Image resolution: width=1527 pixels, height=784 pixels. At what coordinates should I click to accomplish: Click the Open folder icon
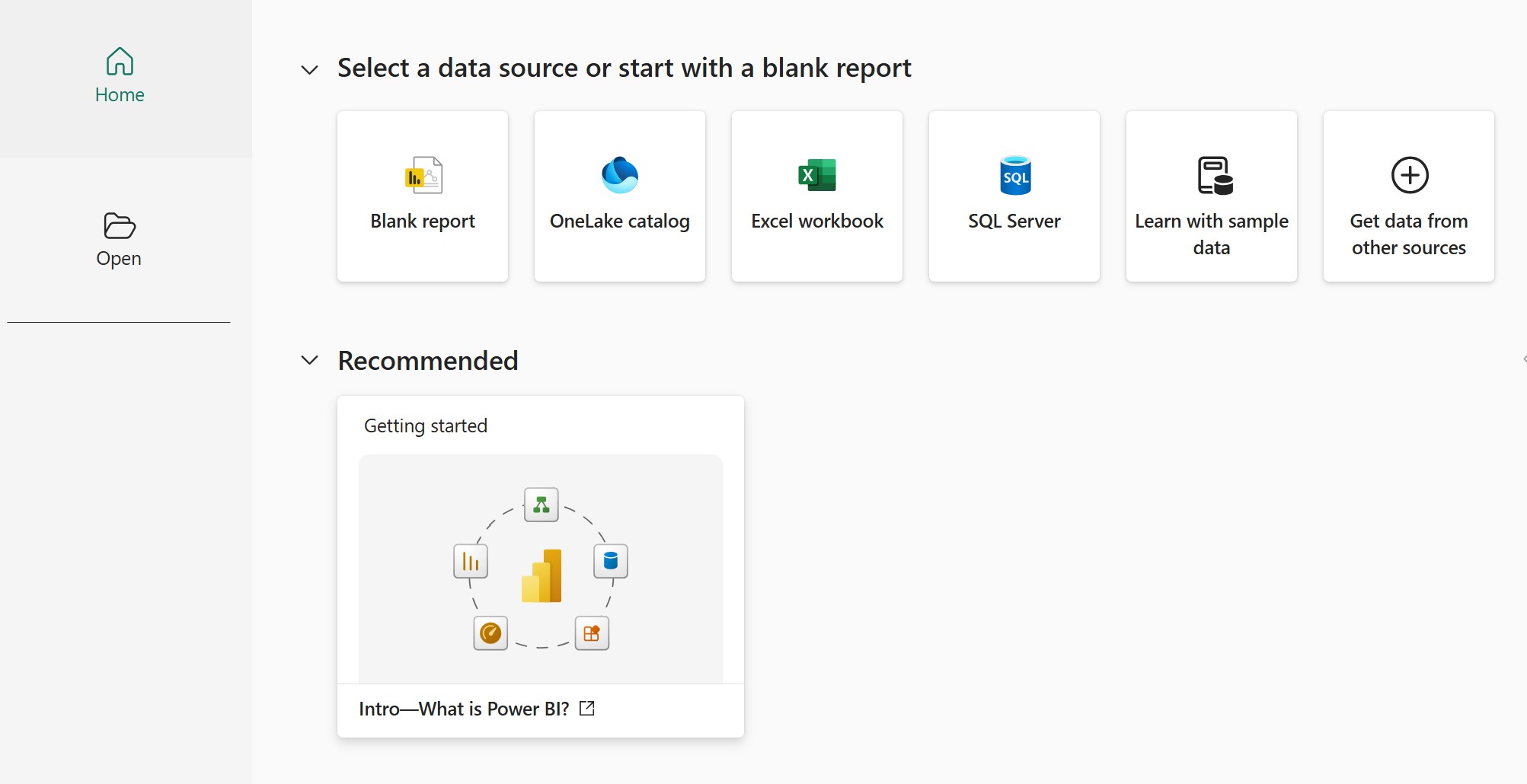119,225
